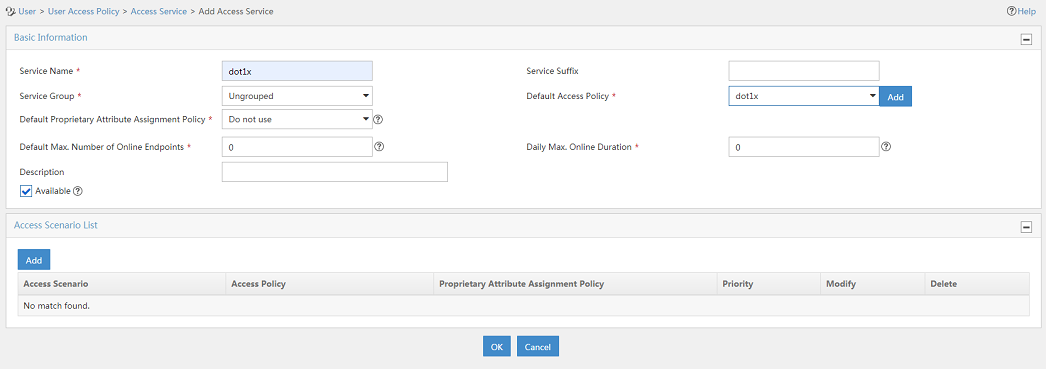Viewport: 1046px width, 369px height.
Task: Cancel adding the access service
Action: click(x=538, y=346)
